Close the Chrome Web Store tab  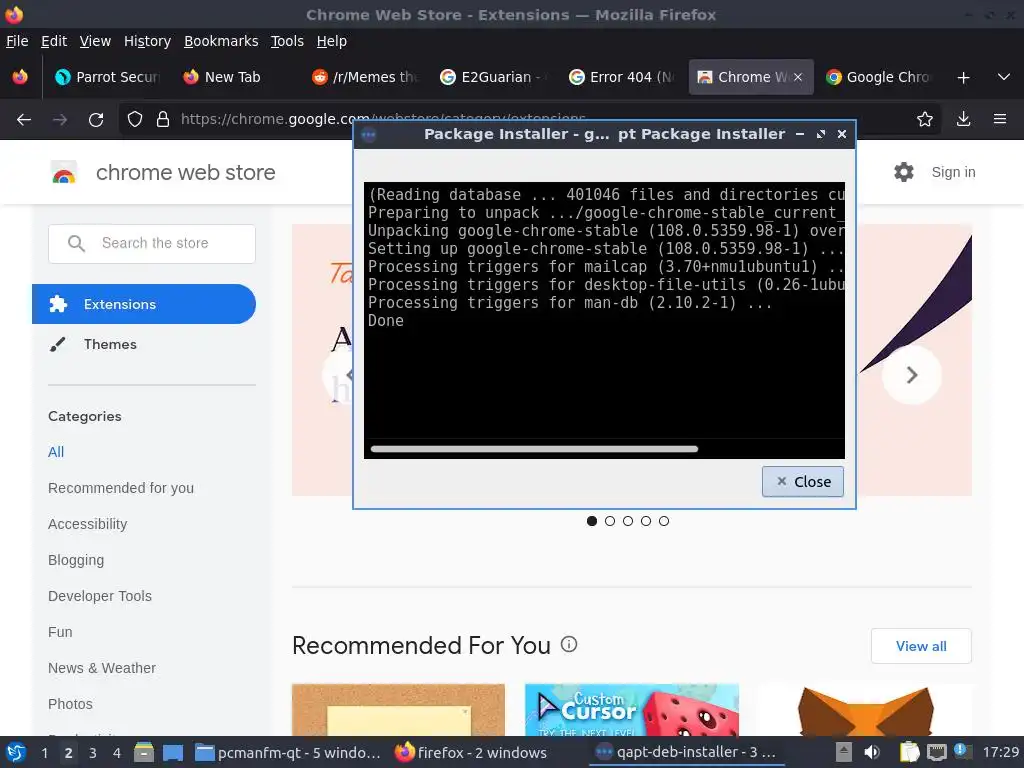pyautogui.click(x=798, y=77)
